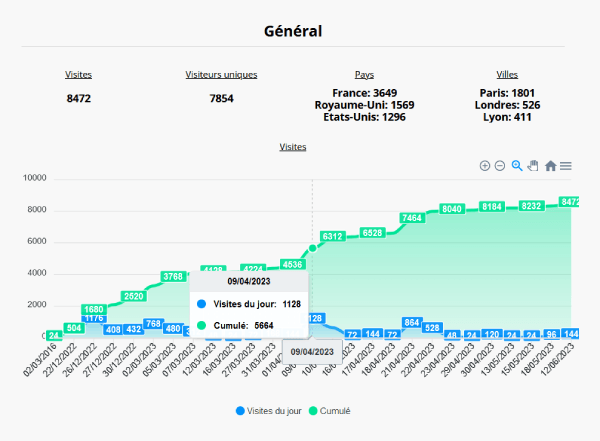Click the highlighted green point on 09/04/2023
This screenshot has width=600, height=441.
pyautogui.click(x=312, y=248)
